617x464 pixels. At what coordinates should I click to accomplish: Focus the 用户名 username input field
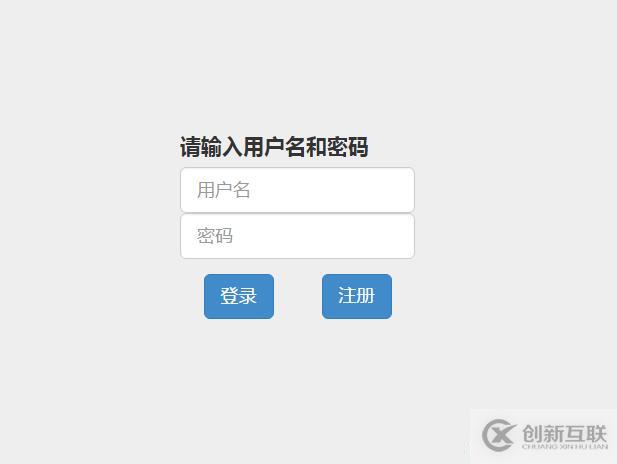[x=297, y=190]
